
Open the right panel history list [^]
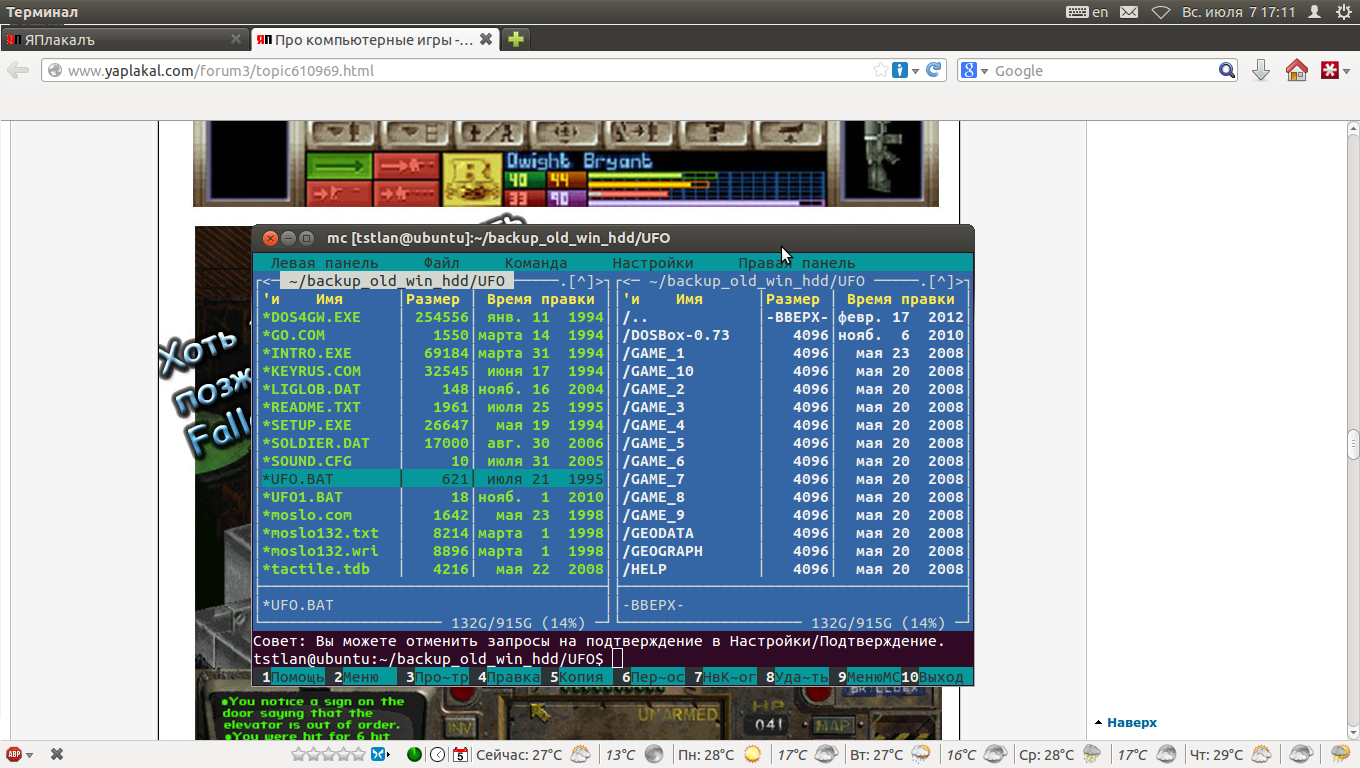(x=940, y=281)
